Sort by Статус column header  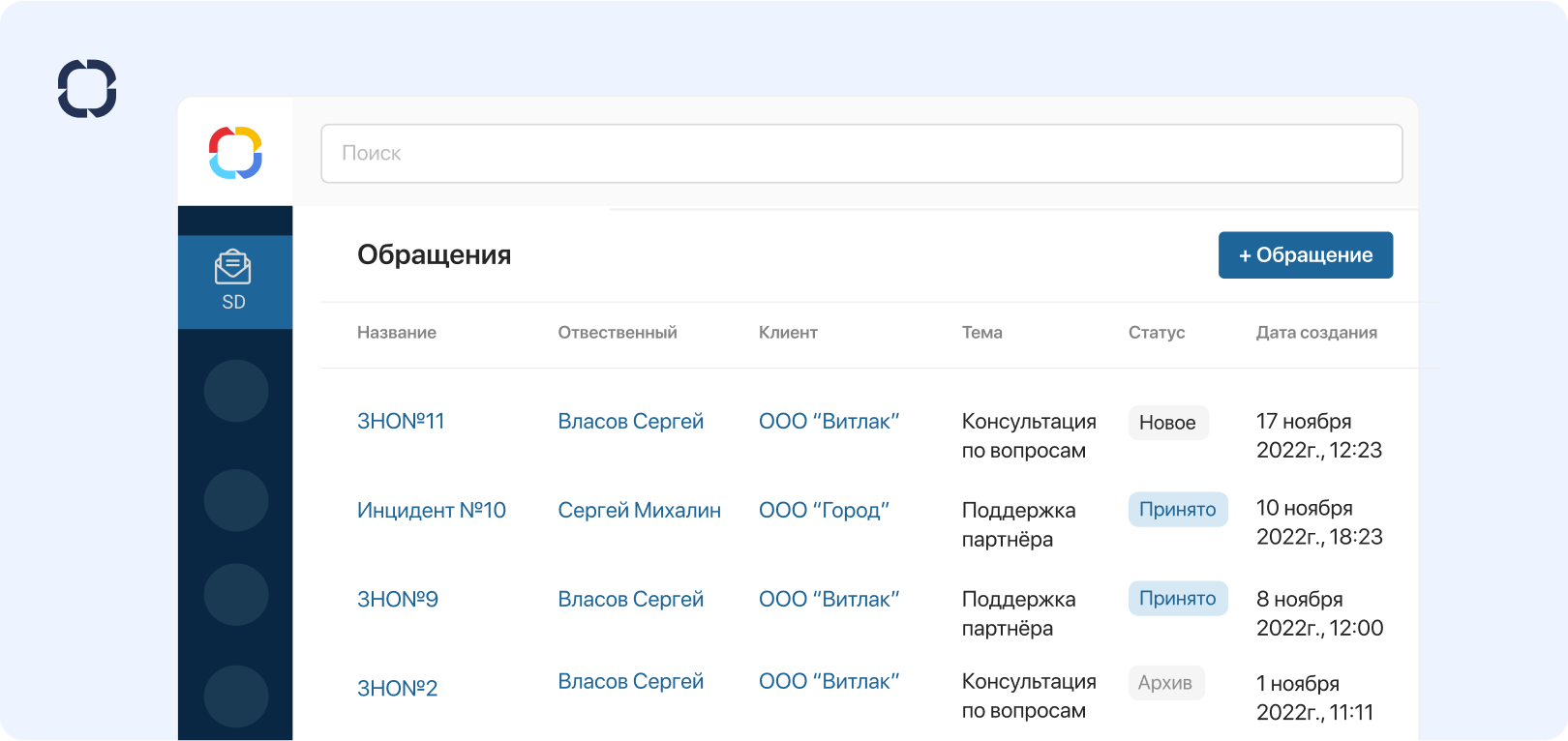point(1156,333)
